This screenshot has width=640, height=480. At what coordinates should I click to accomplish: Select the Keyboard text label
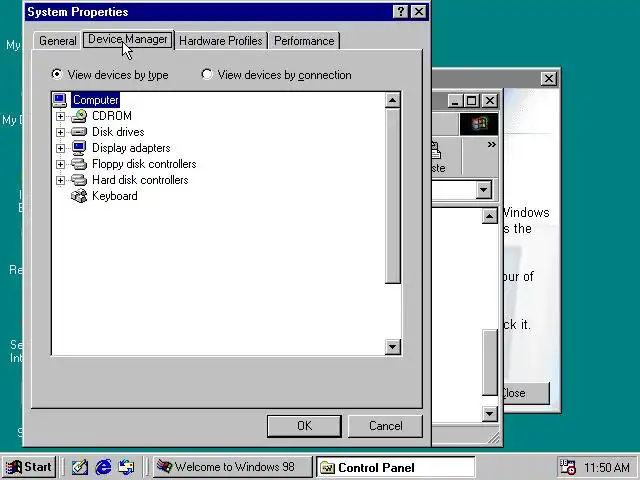click(x=115, y=196)
